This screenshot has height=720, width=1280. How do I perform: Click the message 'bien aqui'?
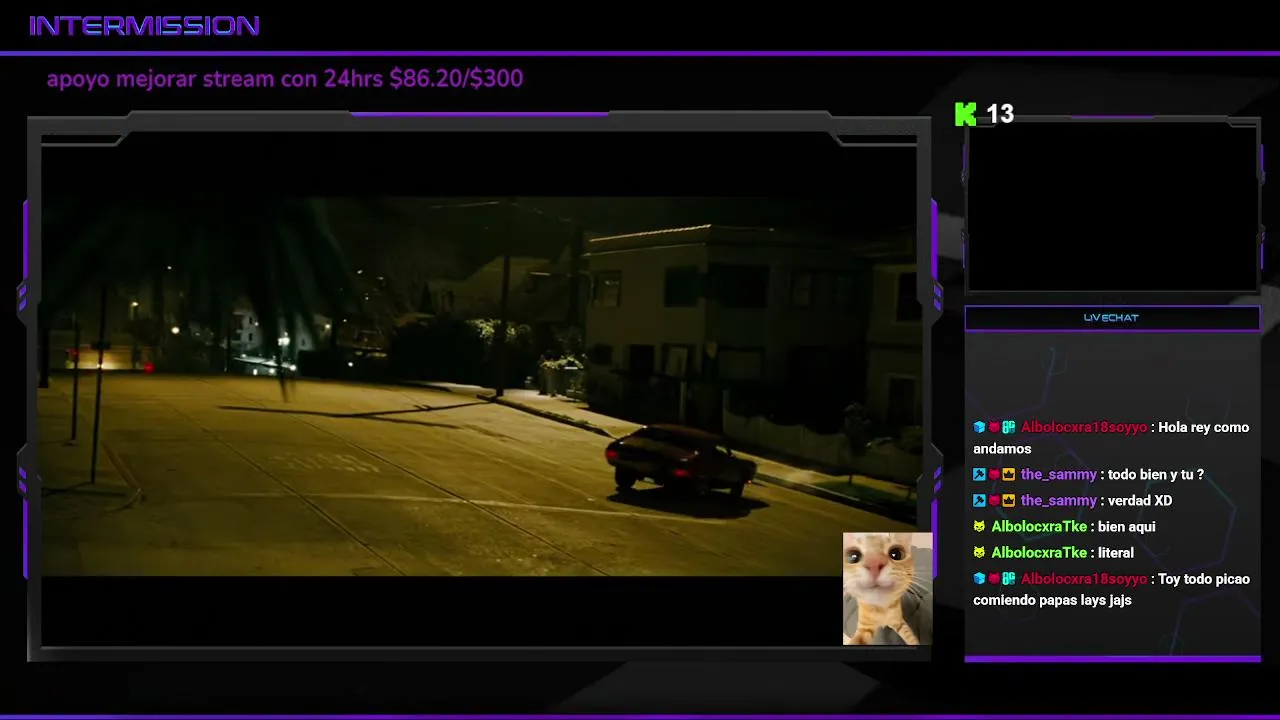1126,527
